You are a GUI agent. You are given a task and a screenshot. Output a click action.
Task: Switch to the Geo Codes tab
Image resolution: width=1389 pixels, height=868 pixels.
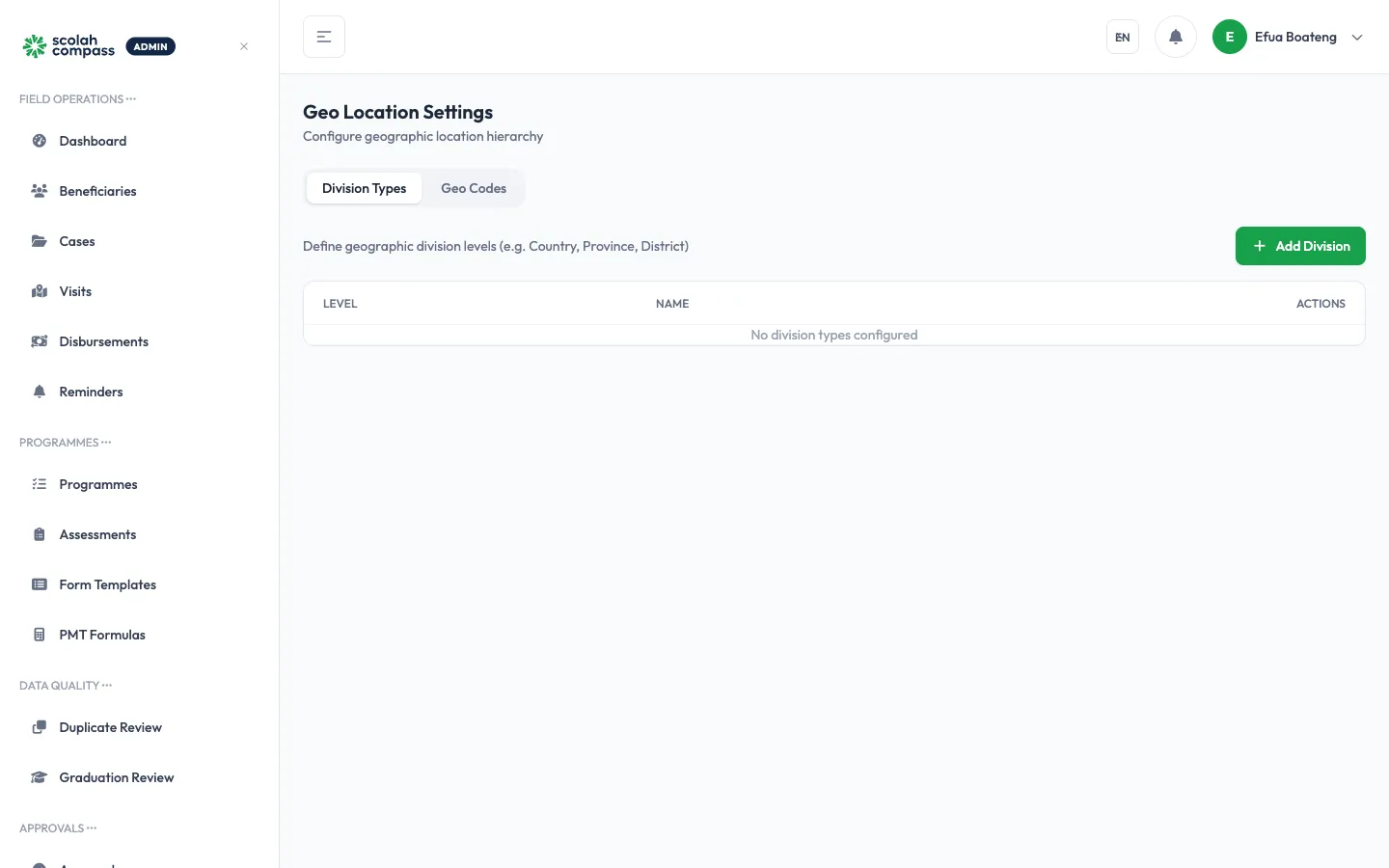point(474,188)
